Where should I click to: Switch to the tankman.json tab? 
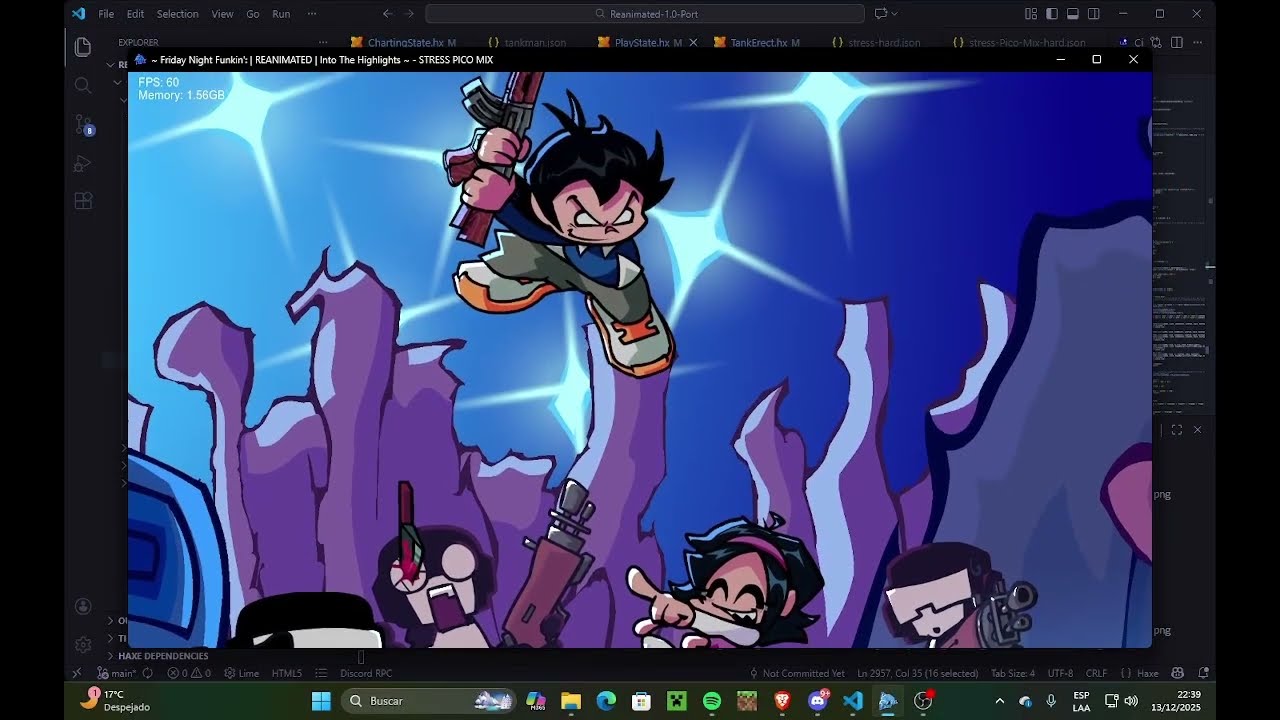(x=527, y=43)
